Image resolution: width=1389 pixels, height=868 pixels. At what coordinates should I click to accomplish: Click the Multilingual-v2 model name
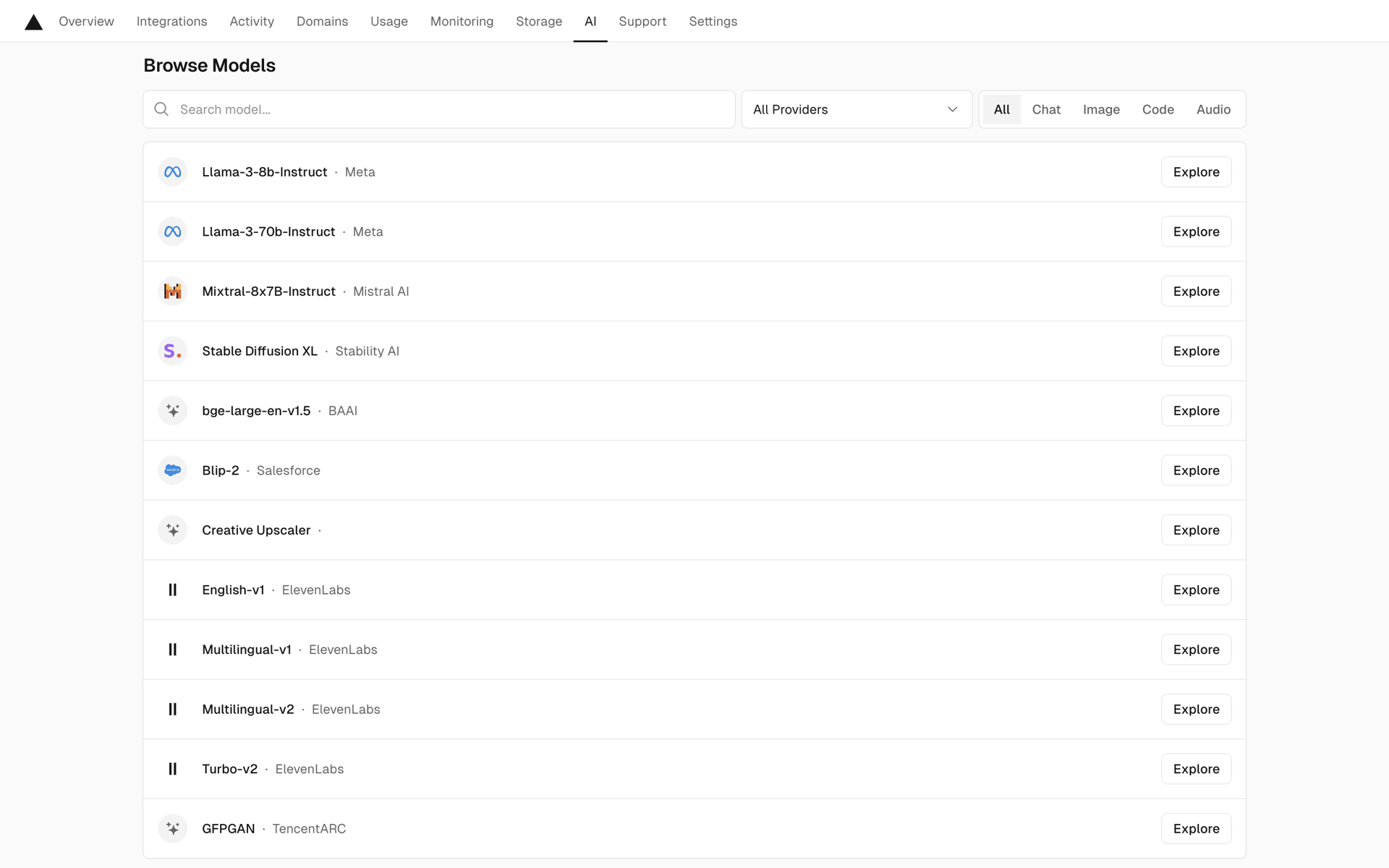click(x=248, y=710)
